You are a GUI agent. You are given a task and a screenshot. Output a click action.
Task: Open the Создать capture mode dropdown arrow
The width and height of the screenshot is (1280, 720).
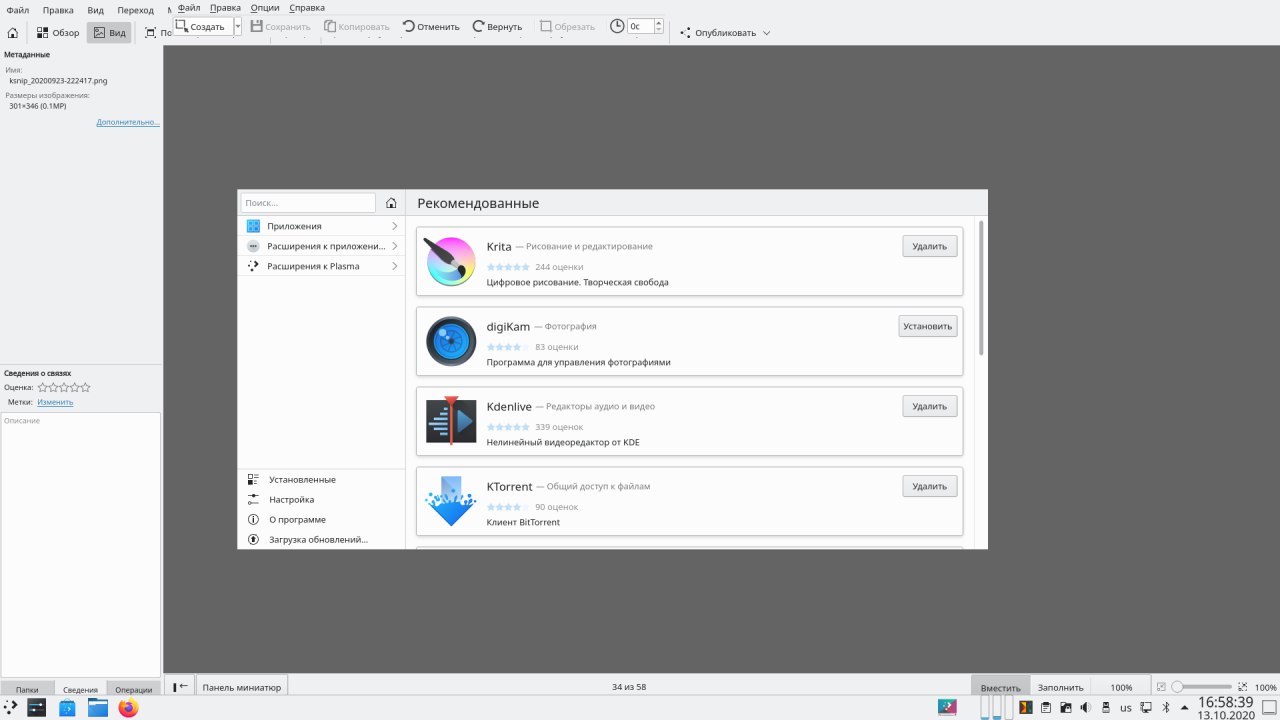pos(238,27)
